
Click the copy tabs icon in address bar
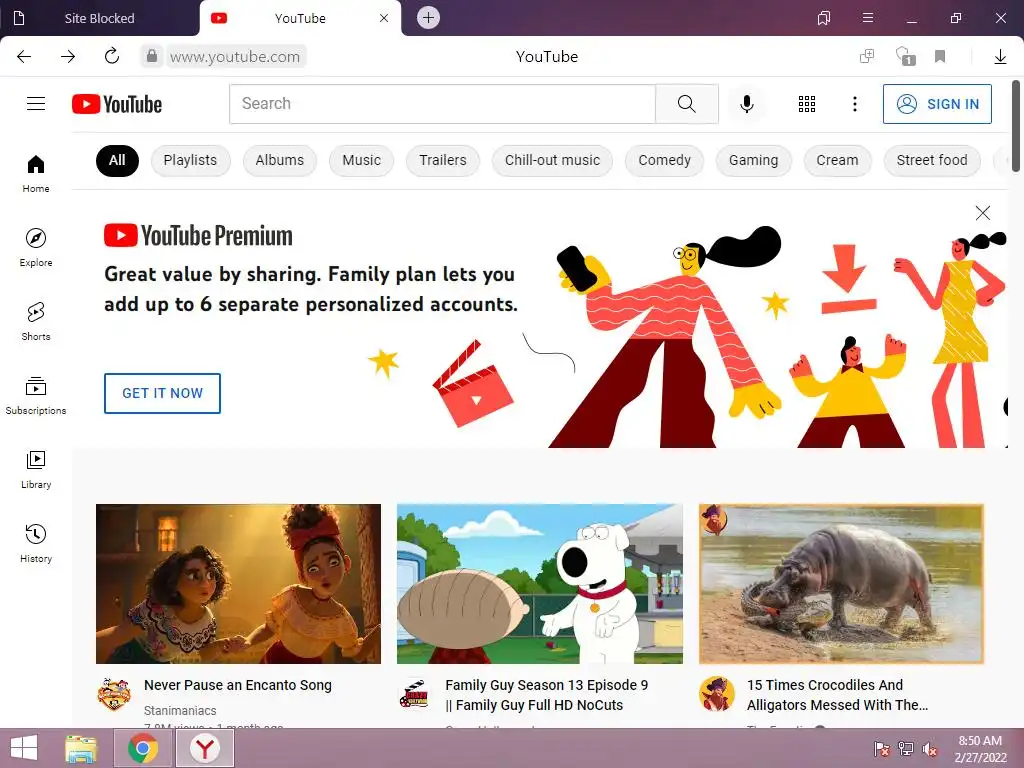click(867, 56)
